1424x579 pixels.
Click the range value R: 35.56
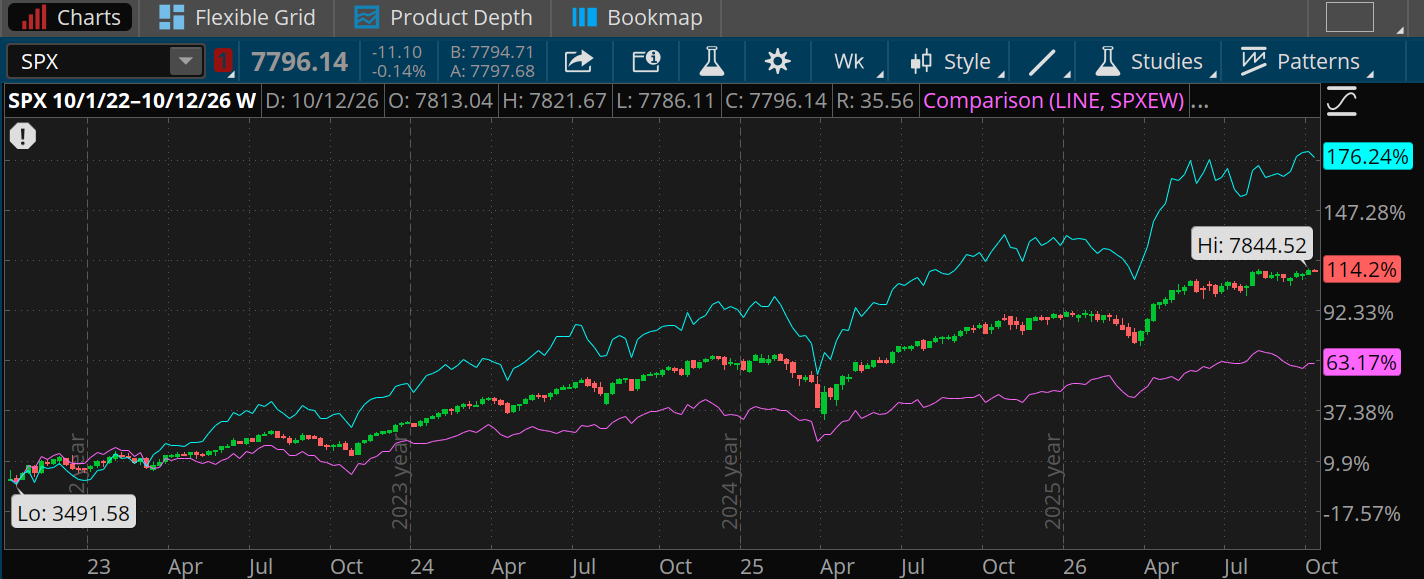873,101
